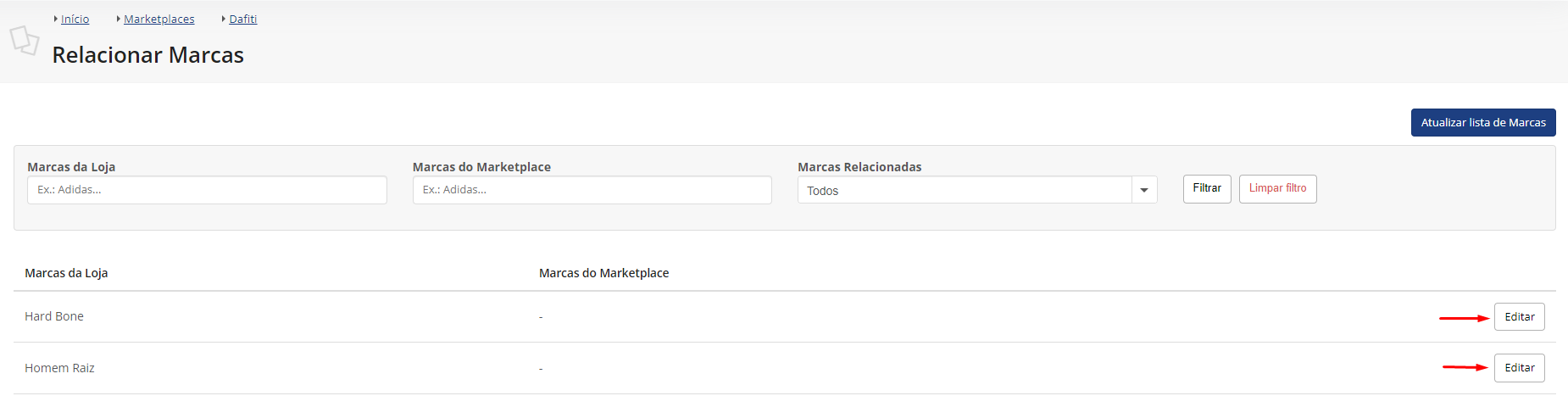Go to the Marketplaces breadcrumb link
The height and width of the screenshot is (396, 1568).
click(x=159, y=19)
